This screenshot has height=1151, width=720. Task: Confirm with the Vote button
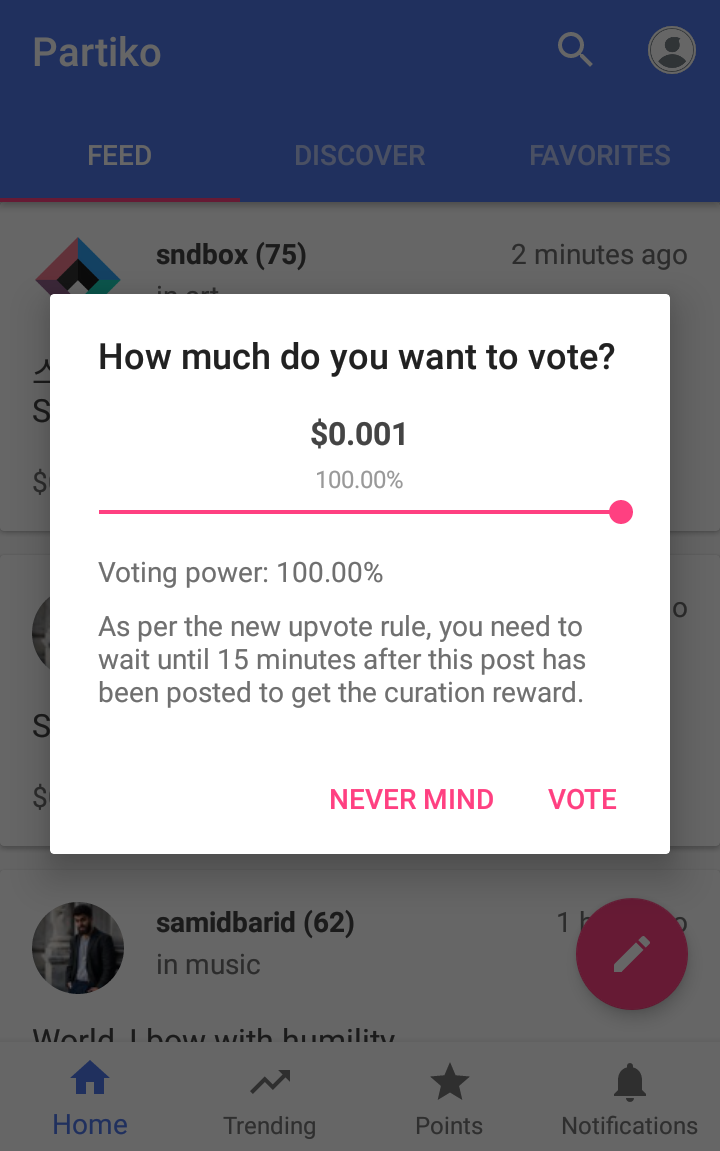click(x=582, y=799)
